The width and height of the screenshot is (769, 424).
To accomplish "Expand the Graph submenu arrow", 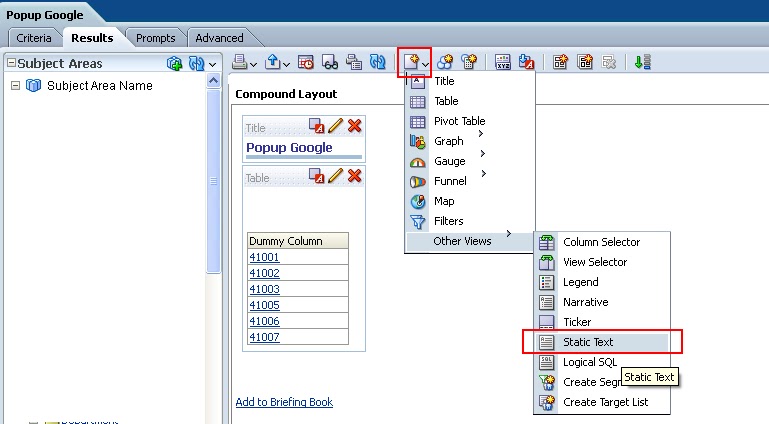I will [x=481, y=133].
